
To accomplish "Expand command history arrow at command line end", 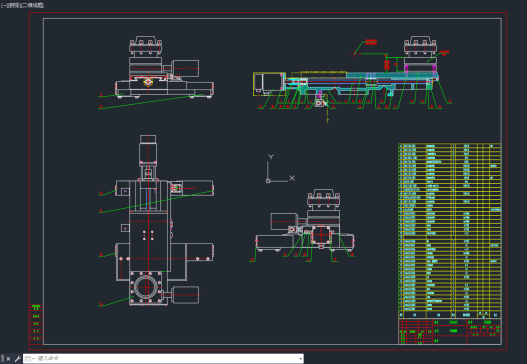I will tap(300, 359).
